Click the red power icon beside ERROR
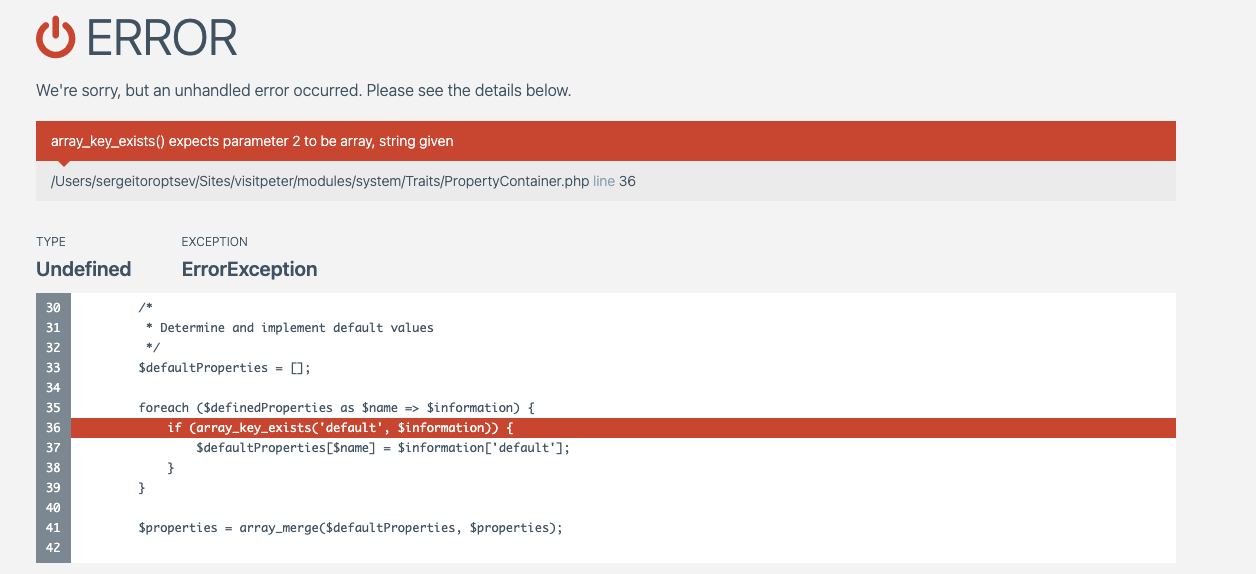The image size is (1256, 574). tap(56, 38)
